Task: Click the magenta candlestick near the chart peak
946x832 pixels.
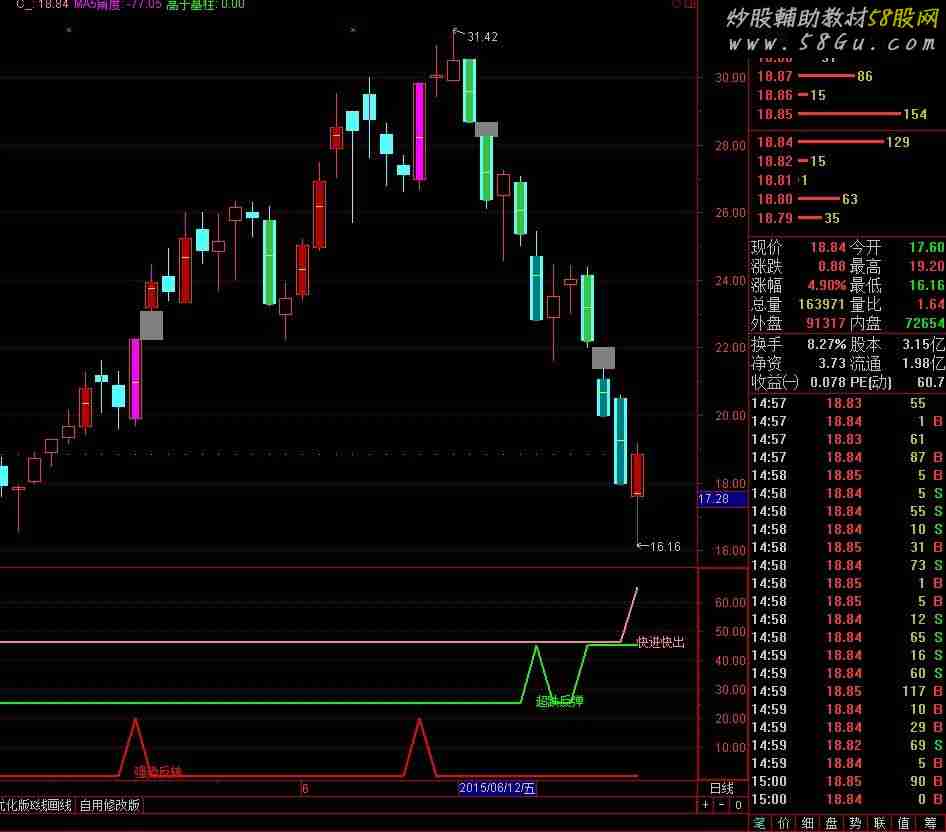Action: coord(419,132)
